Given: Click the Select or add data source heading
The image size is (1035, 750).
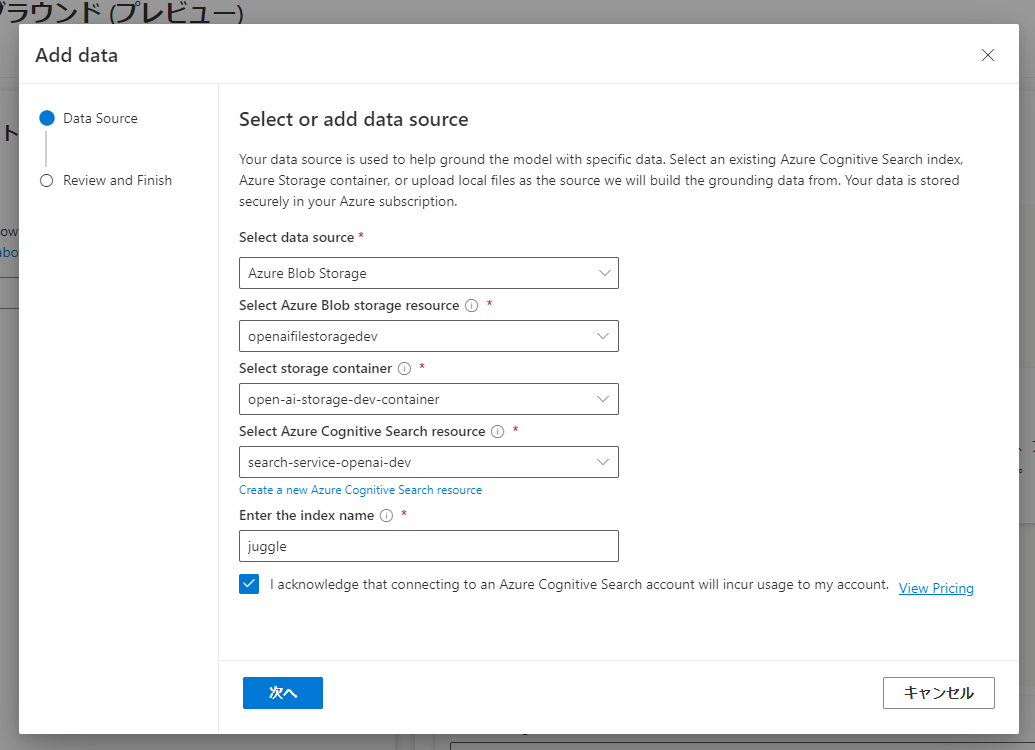Looking at the screenshot, I should [354, 119].
